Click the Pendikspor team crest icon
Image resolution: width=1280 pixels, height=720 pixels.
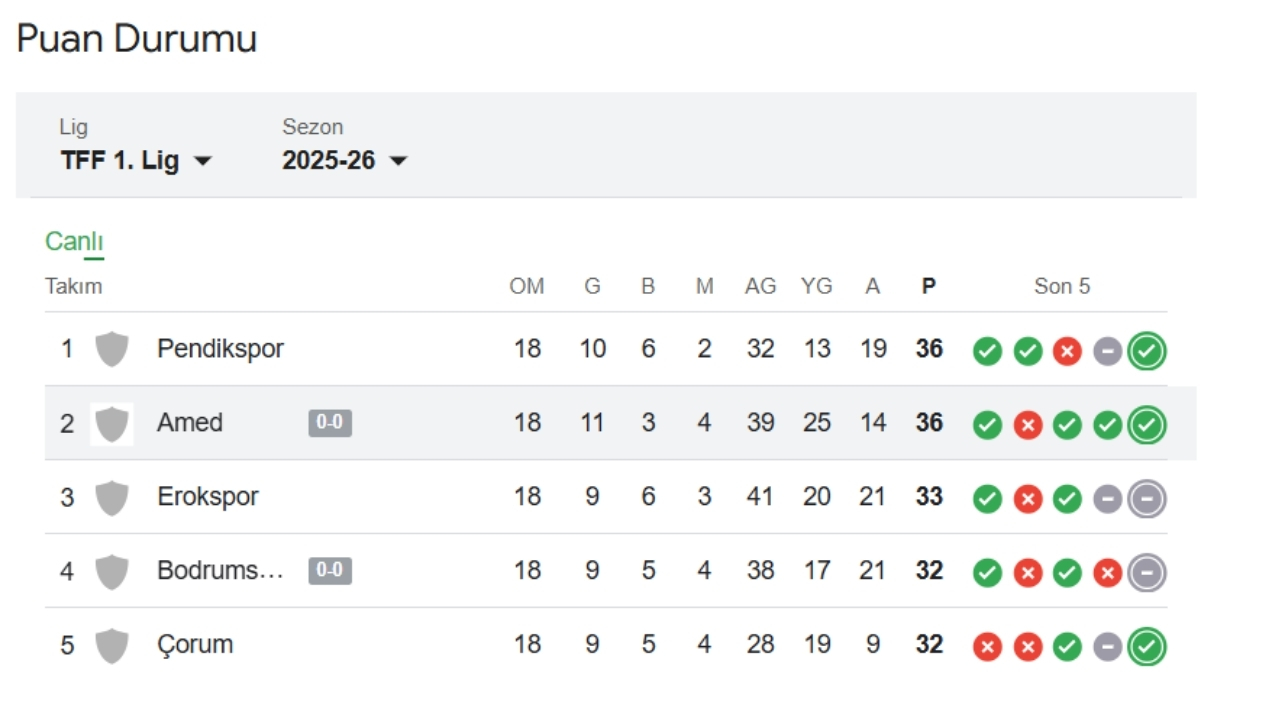tap(111, 350)
